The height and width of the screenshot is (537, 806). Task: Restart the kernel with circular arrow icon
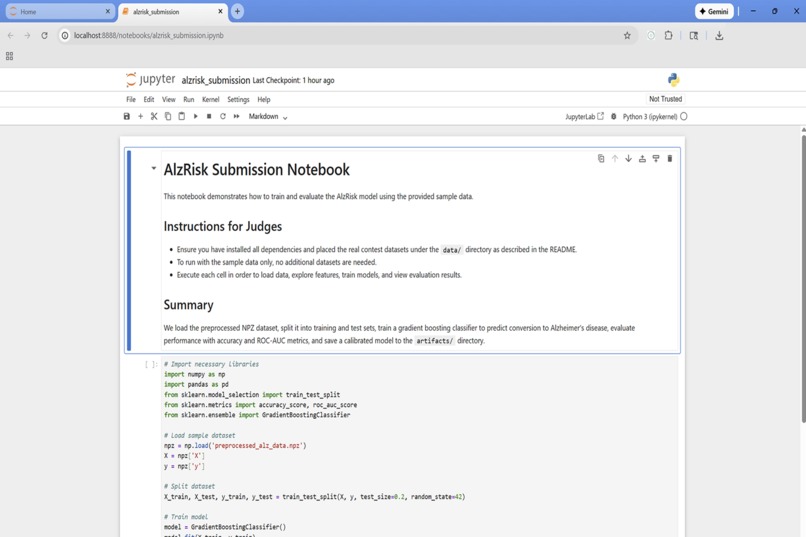pos(223,117)
